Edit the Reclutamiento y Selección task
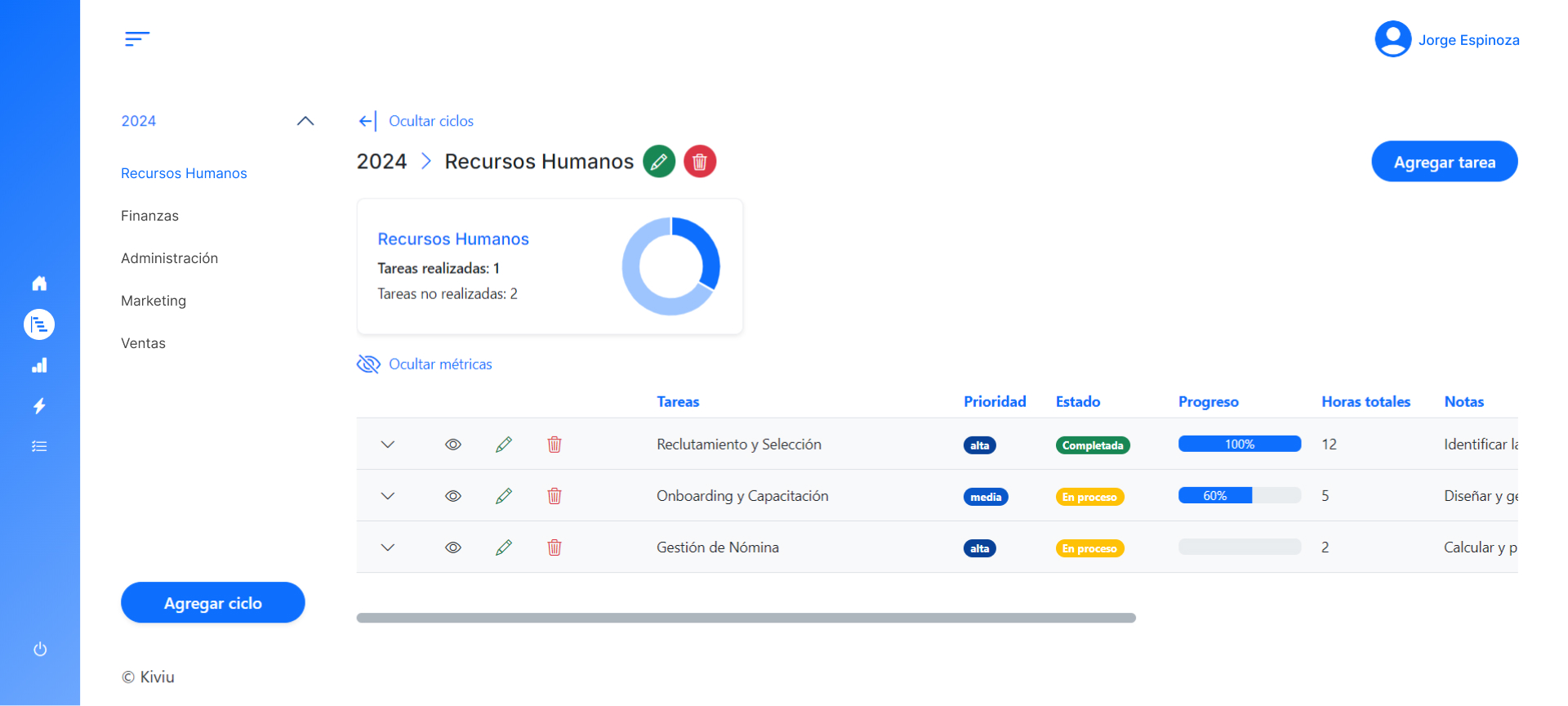This screenshot has width=1568, height=706. [x=504, y=445]
